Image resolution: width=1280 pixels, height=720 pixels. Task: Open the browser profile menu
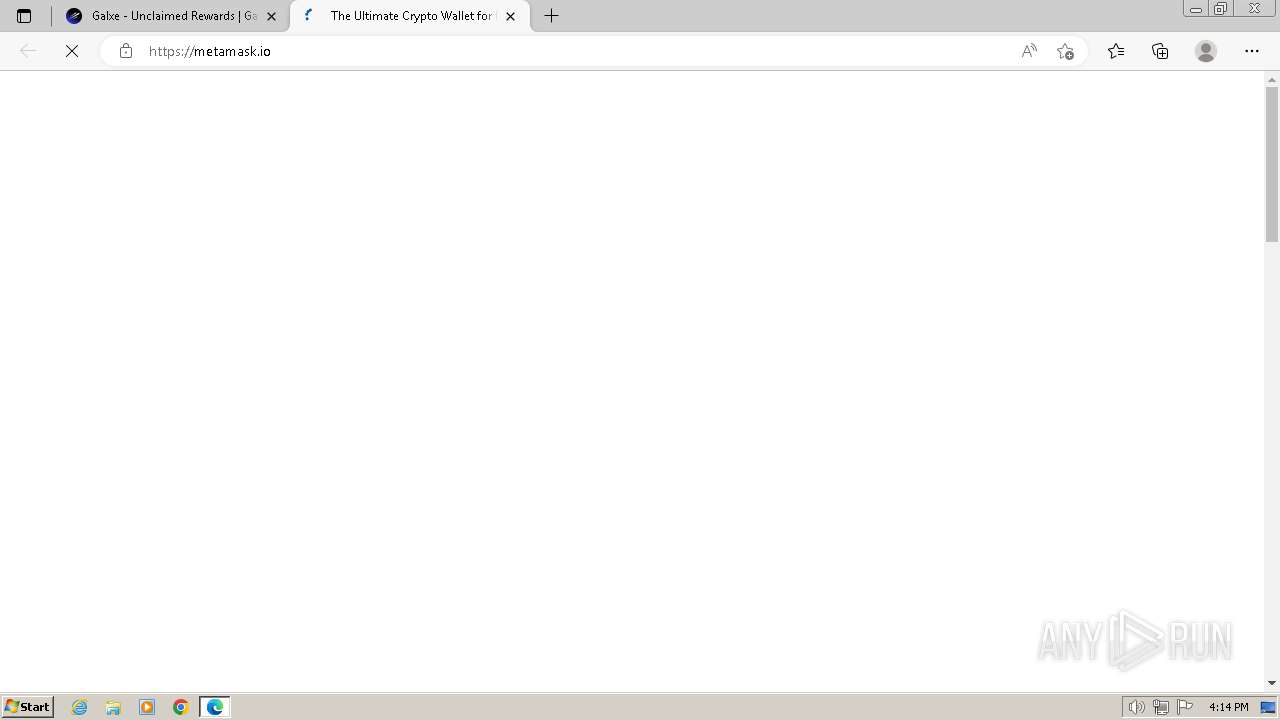click(x=1206, y=51)
